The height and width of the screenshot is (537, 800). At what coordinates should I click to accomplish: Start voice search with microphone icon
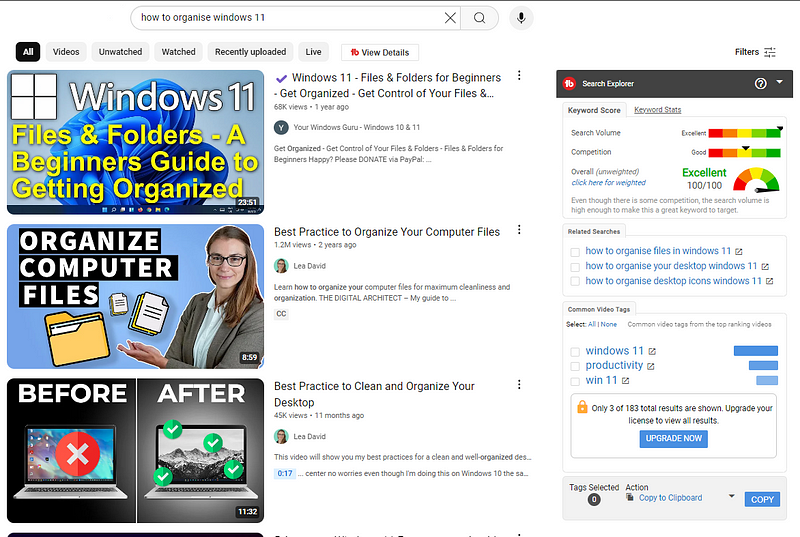(521, 18)
